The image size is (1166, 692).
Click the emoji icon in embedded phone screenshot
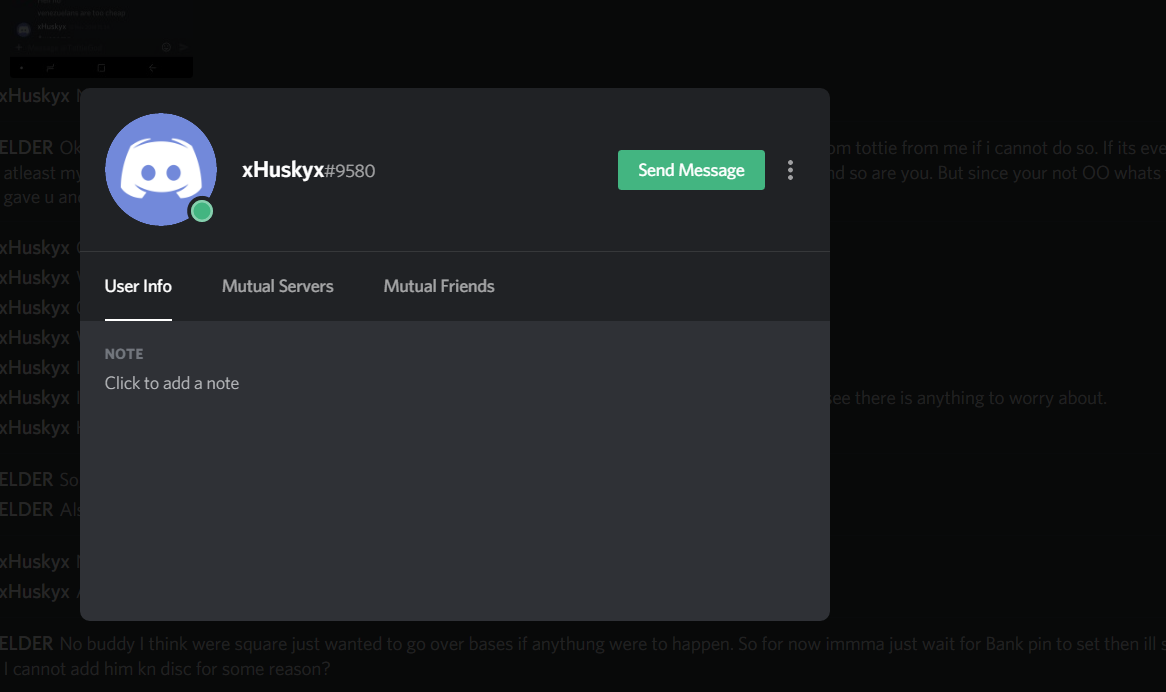click(167, 47)
